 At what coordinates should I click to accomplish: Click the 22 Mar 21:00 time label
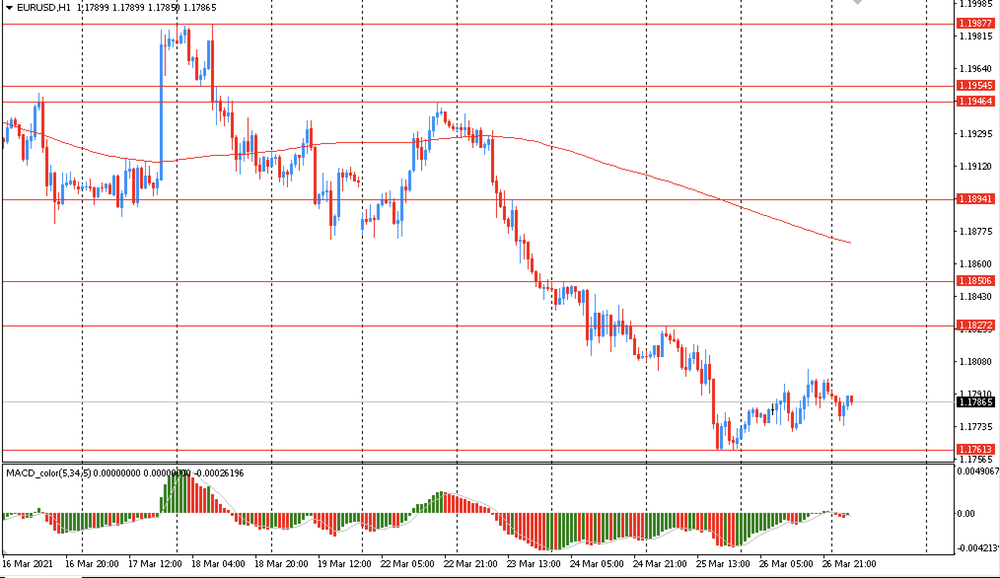click(x=471, y=564)
